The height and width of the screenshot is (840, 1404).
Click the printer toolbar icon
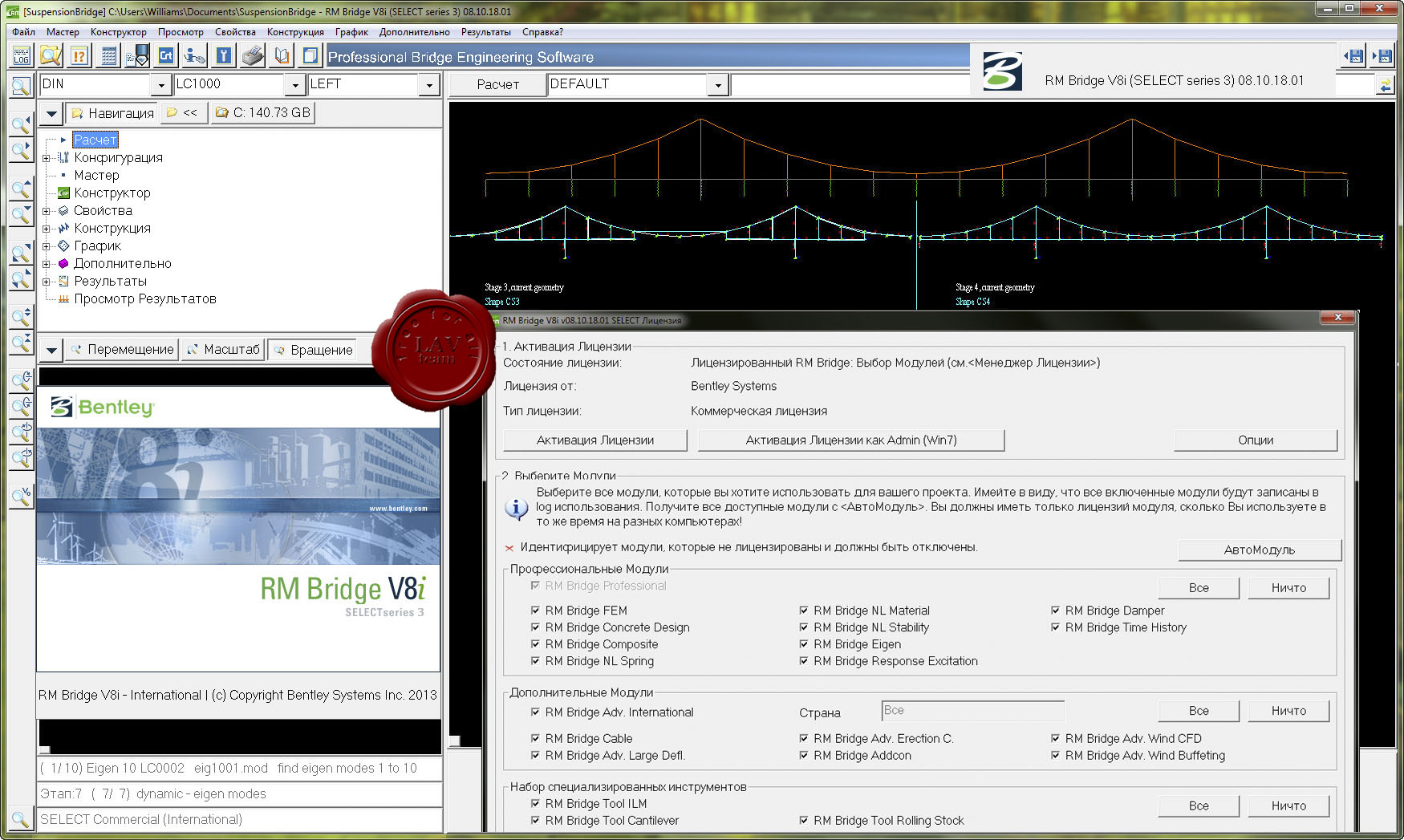253,55
